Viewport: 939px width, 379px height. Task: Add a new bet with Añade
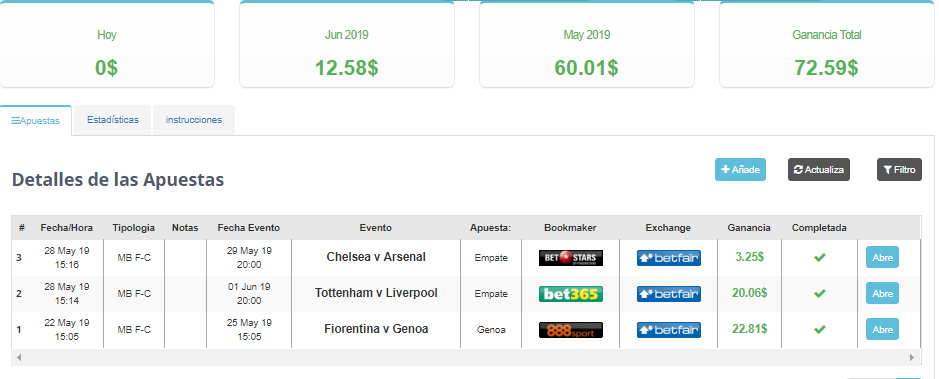pyautogui.click(x=740, y=169)
